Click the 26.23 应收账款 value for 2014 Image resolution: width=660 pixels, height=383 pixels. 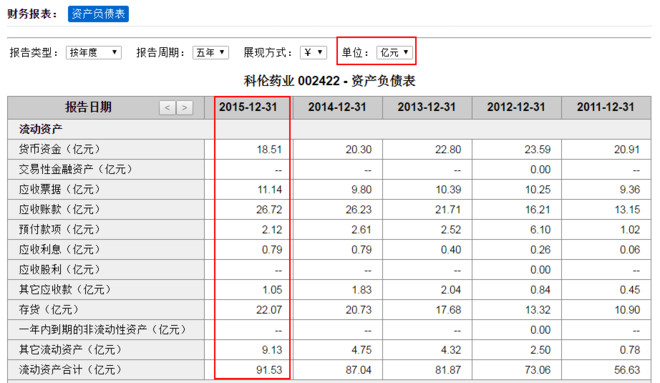[x=359, y=209]
